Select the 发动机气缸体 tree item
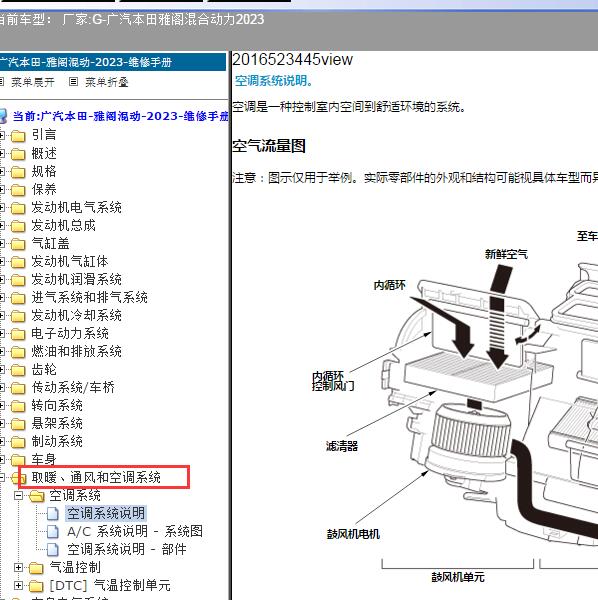This screenshot has width=598, height=600. point(70,261)
